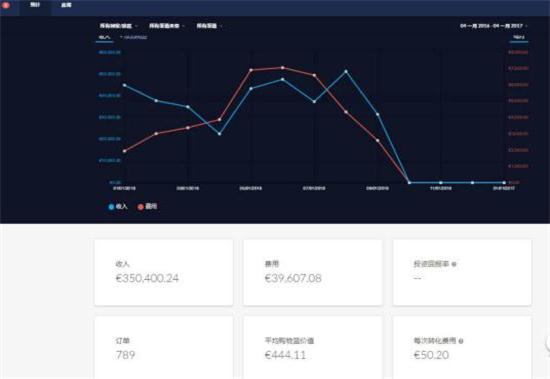Open the date range picker ending in 2017

tap(494, 26)
